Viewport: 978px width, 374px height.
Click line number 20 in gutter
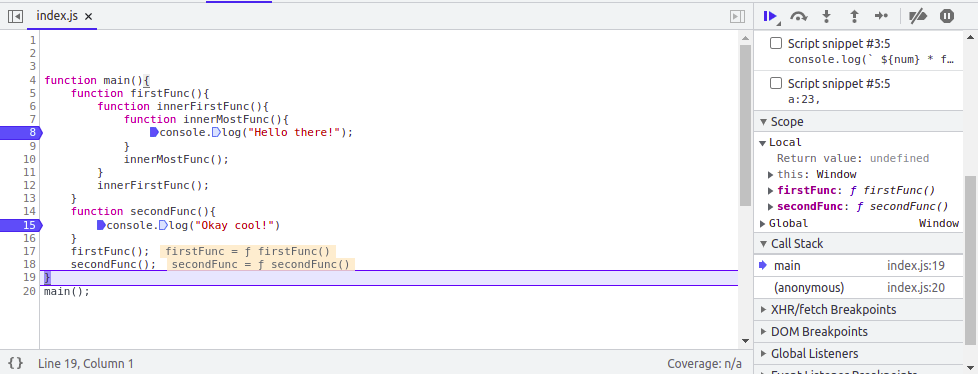pos(29,291)
